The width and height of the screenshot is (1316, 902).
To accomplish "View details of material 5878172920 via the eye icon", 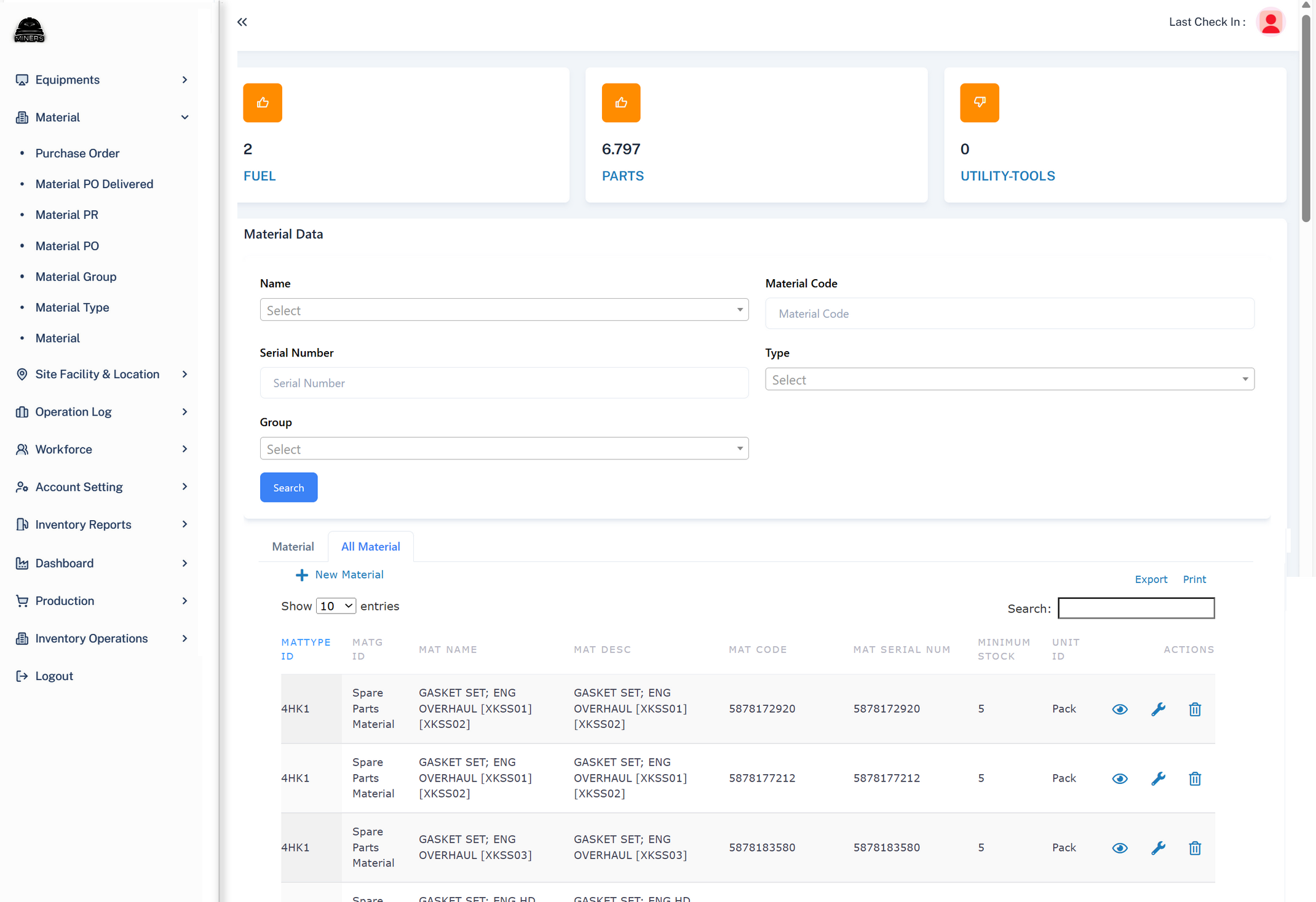I will click(1120, 709).
